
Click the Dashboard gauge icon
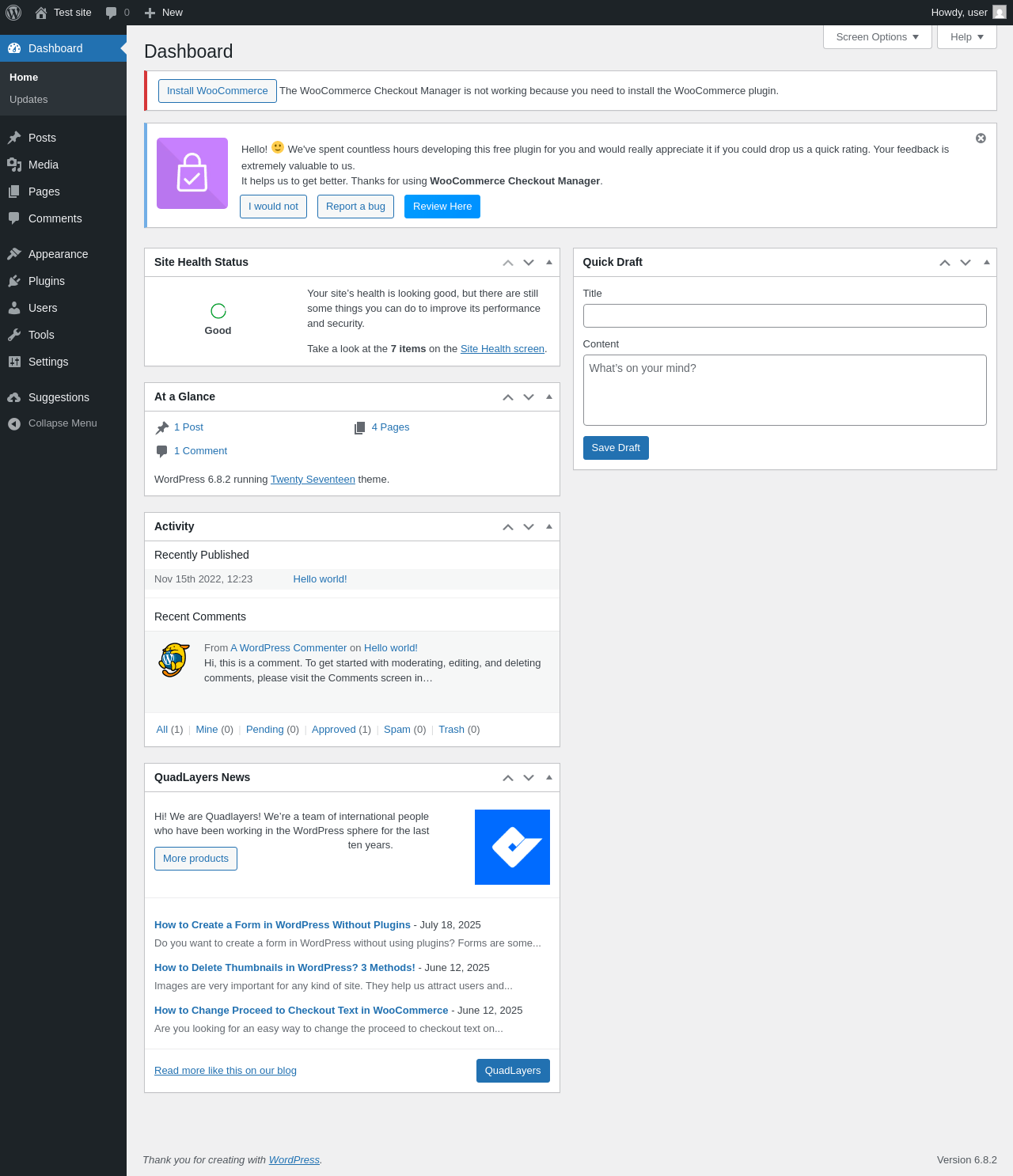[14, 48]
